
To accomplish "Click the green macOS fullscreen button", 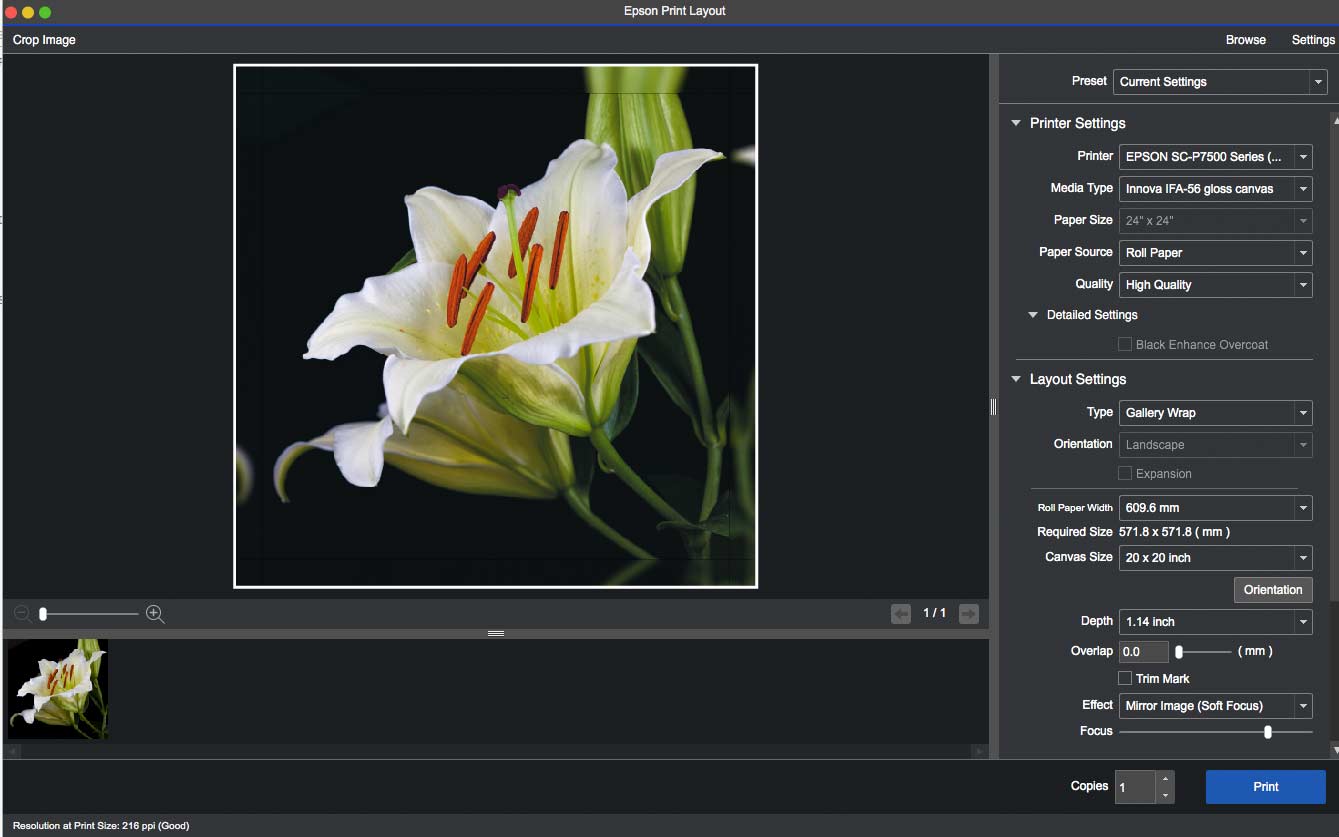I will [x=45, y=11].
